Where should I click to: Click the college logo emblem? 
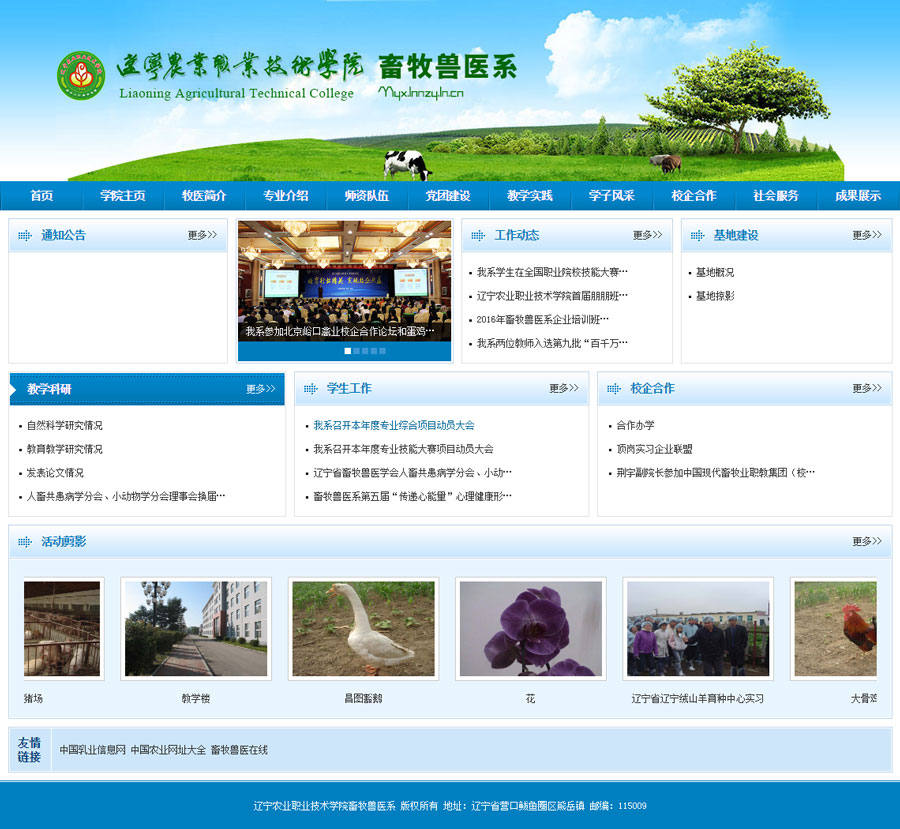point(81,76)
